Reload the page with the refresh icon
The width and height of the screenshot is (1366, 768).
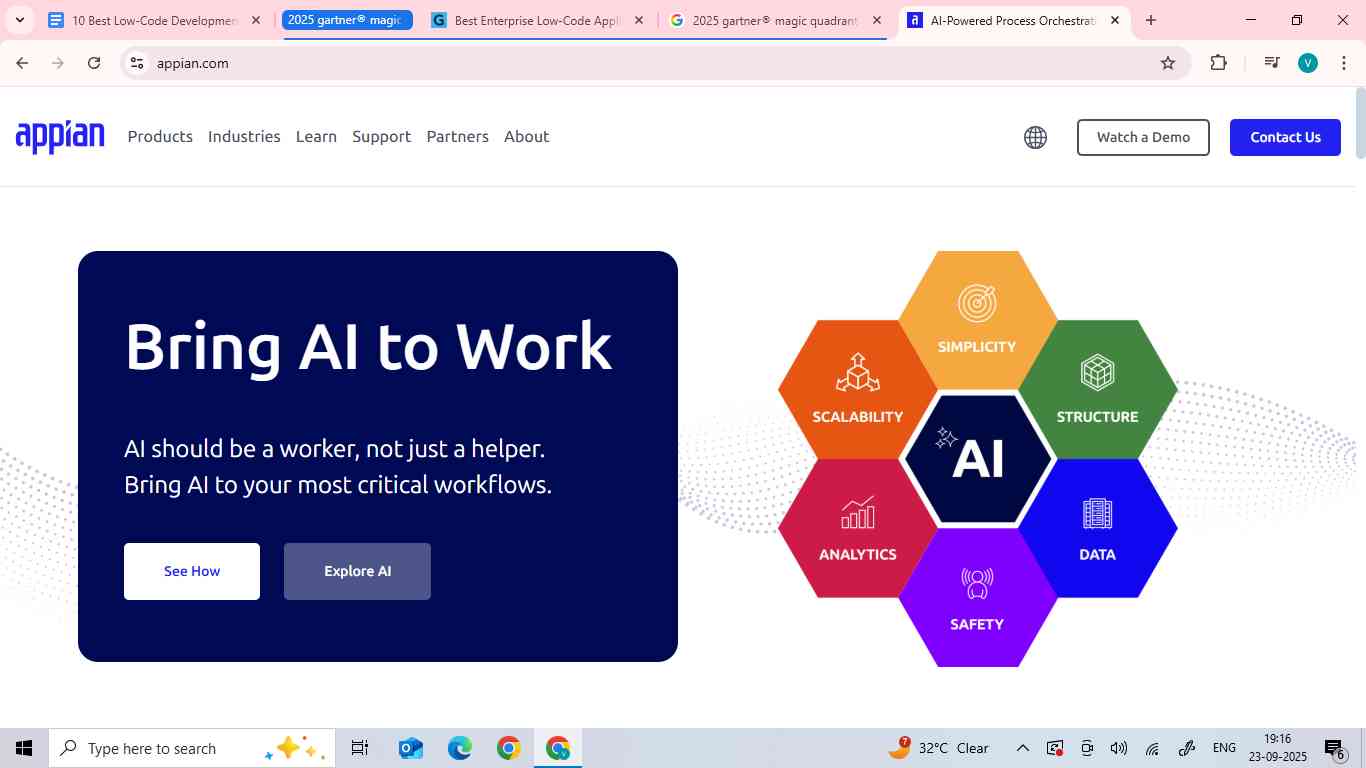(x=94, y=63)
